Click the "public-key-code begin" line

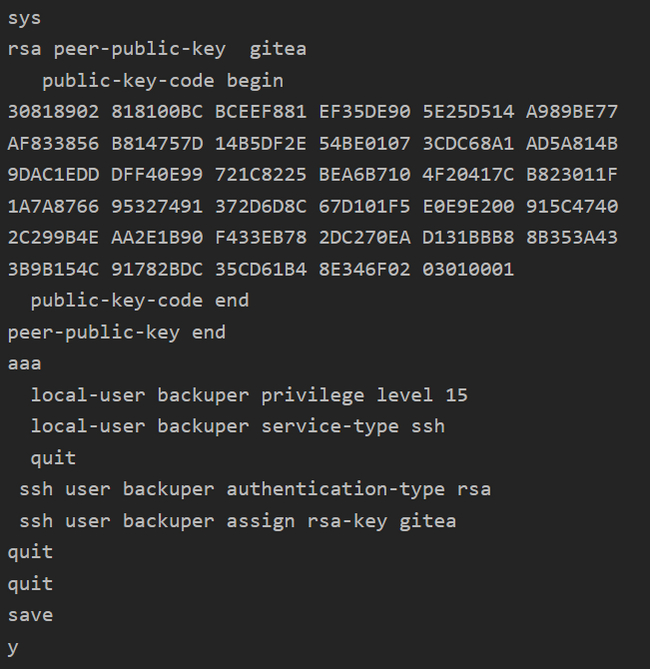click(x=162, y=80)
